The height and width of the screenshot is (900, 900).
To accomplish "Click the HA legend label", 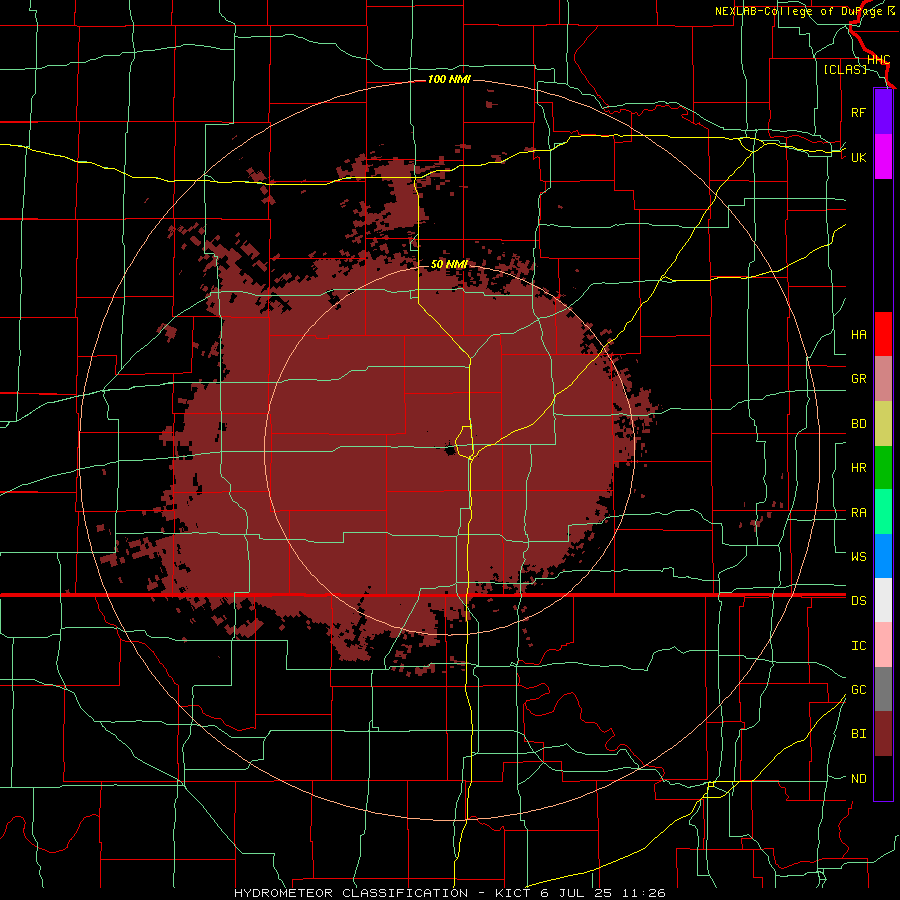I will [x=858, y=335].
